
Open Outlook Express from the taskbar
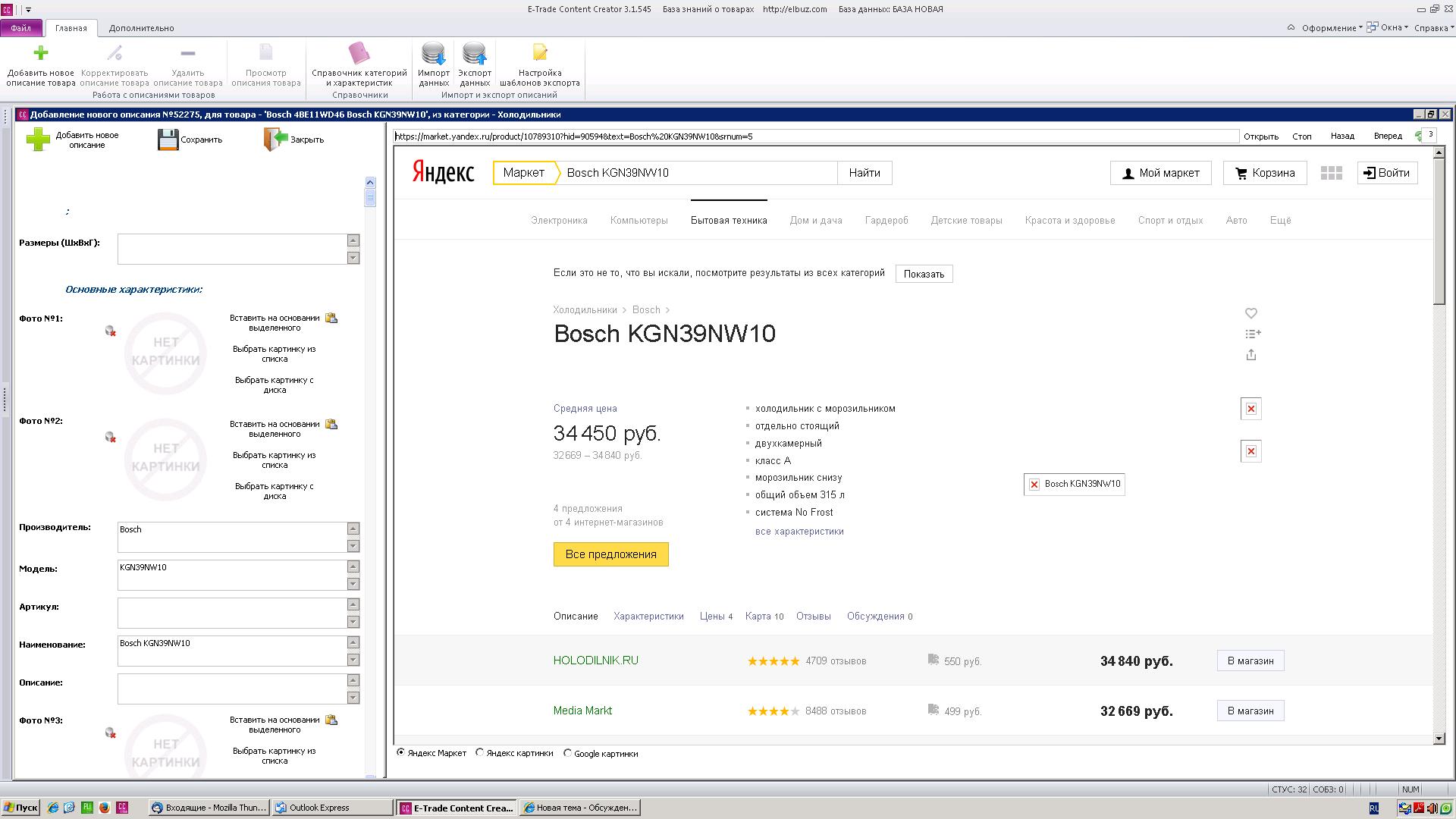(332, 808)
